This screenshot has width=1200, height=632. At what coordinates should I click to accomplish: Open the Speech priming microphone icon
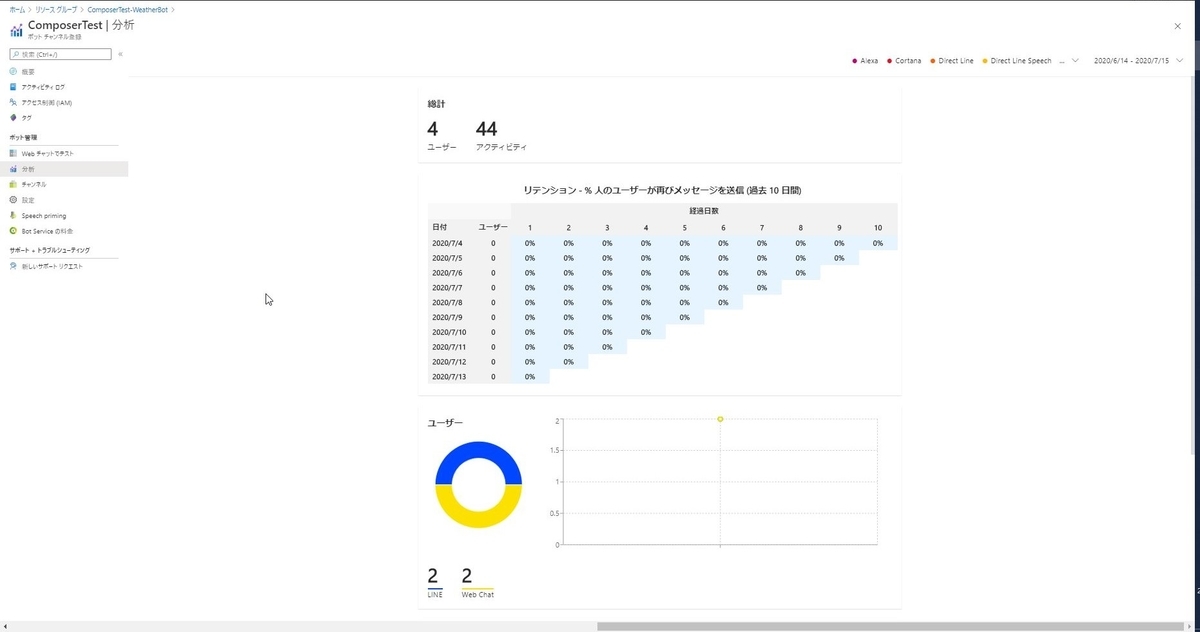tap(13, 215)
